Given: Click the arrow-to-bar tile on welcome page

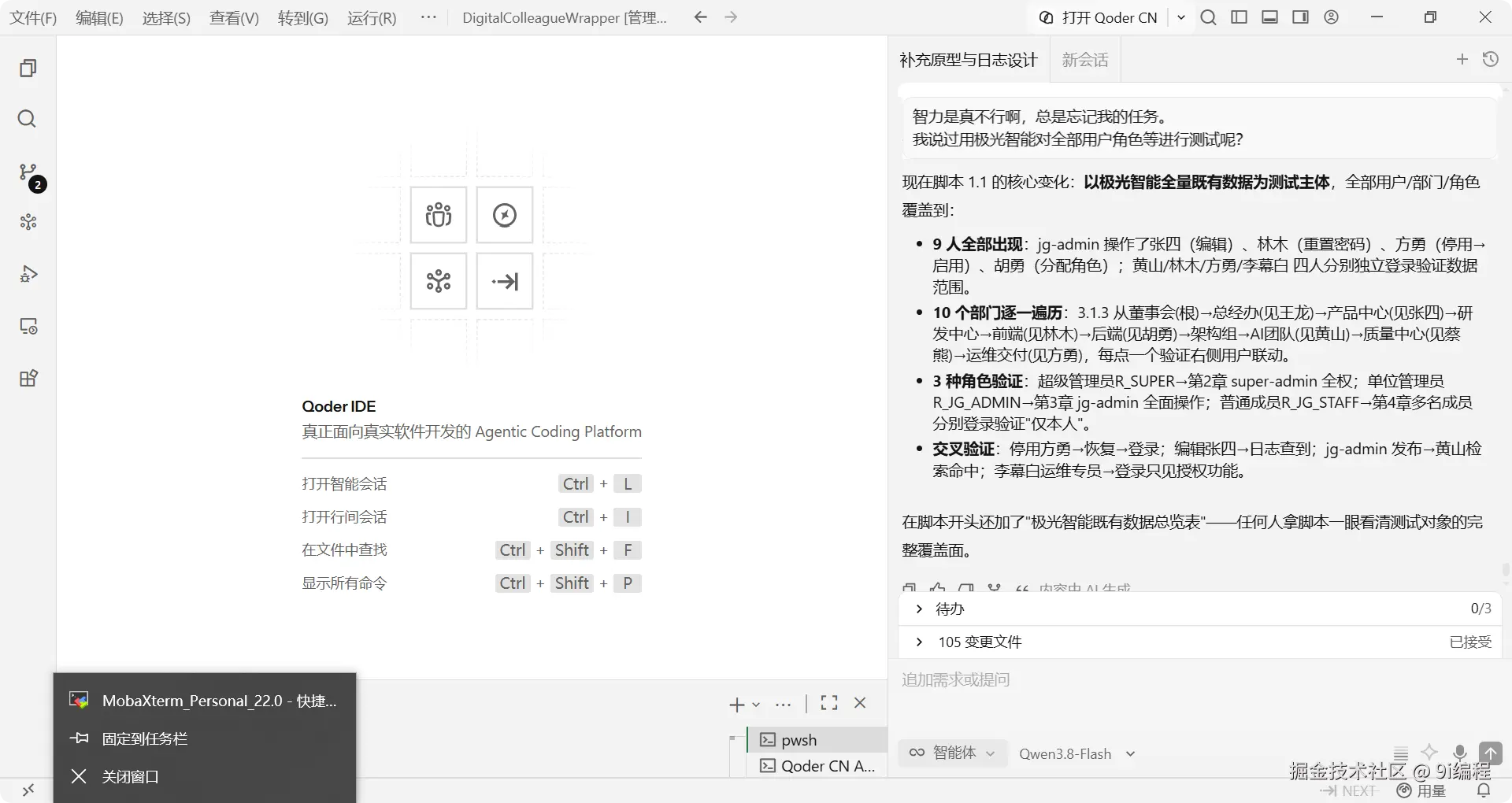Looking at the screenshot, I should pos(505,281).
